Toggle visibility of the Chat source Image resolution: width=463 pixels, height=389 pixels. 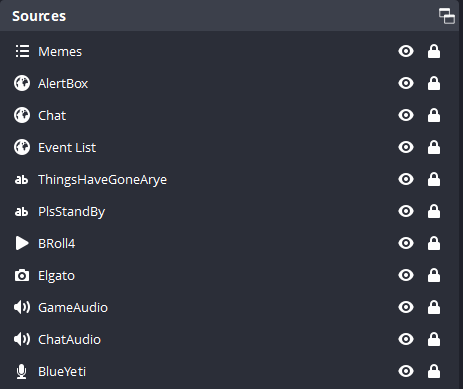point(406,115)
